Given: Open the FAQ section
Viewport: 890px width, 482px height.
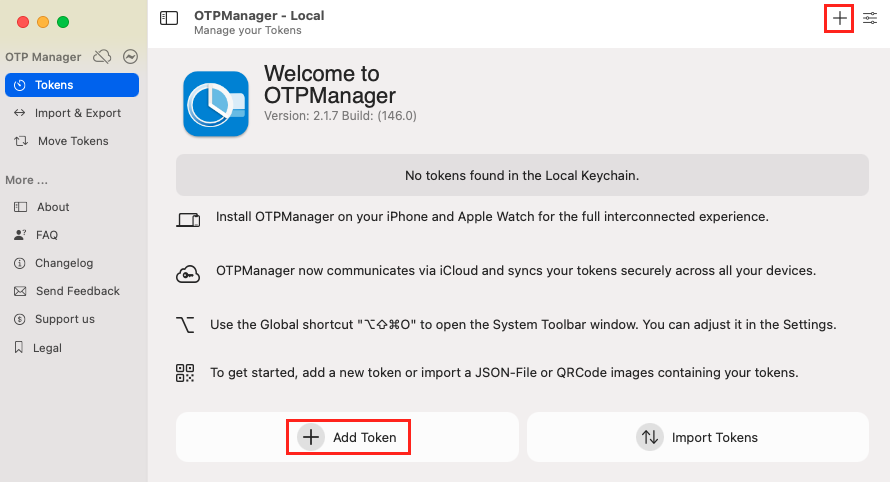Looking at the screenshot, I should click(47, 235).
